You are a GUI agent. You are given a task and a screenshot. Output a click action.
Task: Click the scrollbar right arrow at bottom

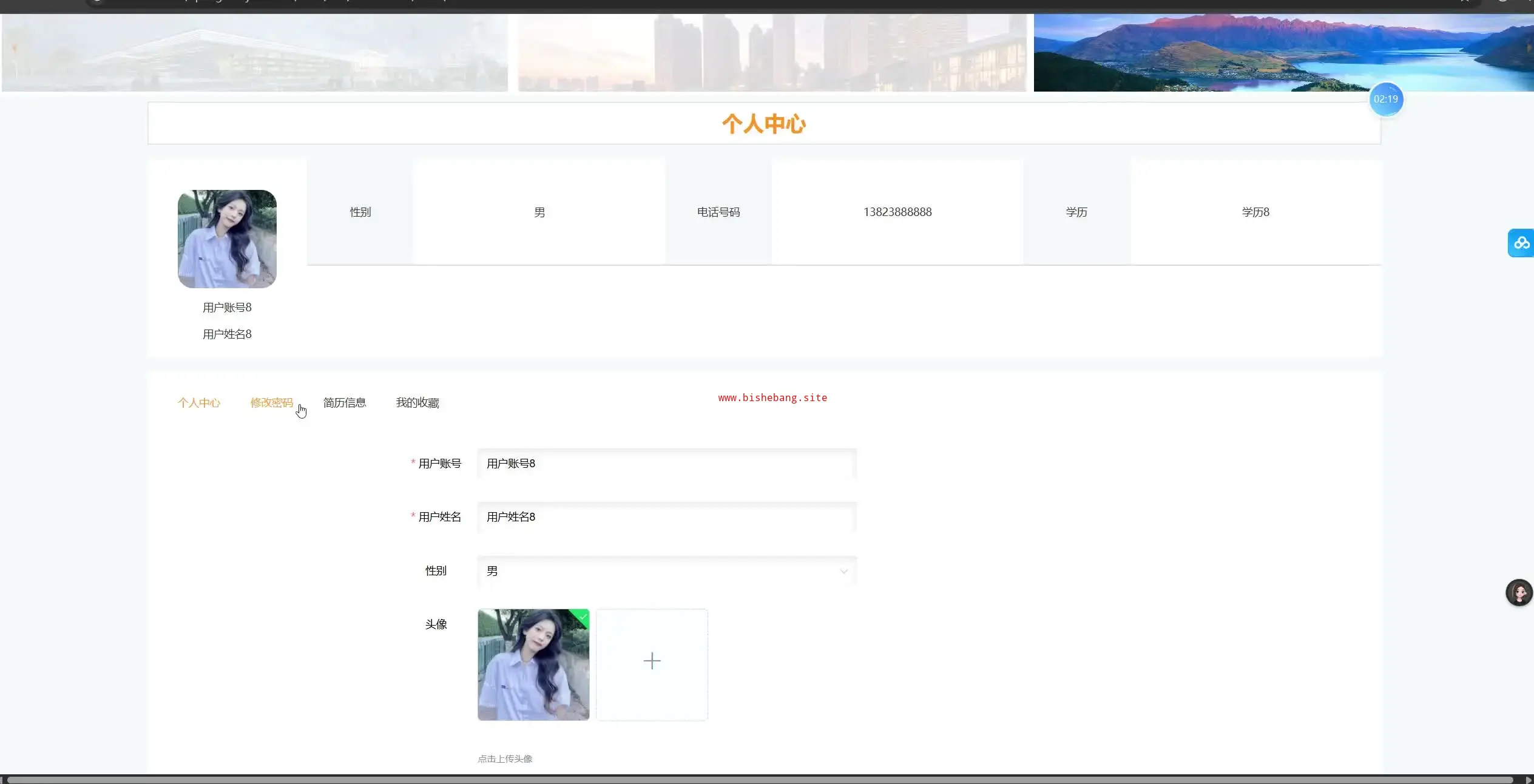click(x=1528, y=780)
